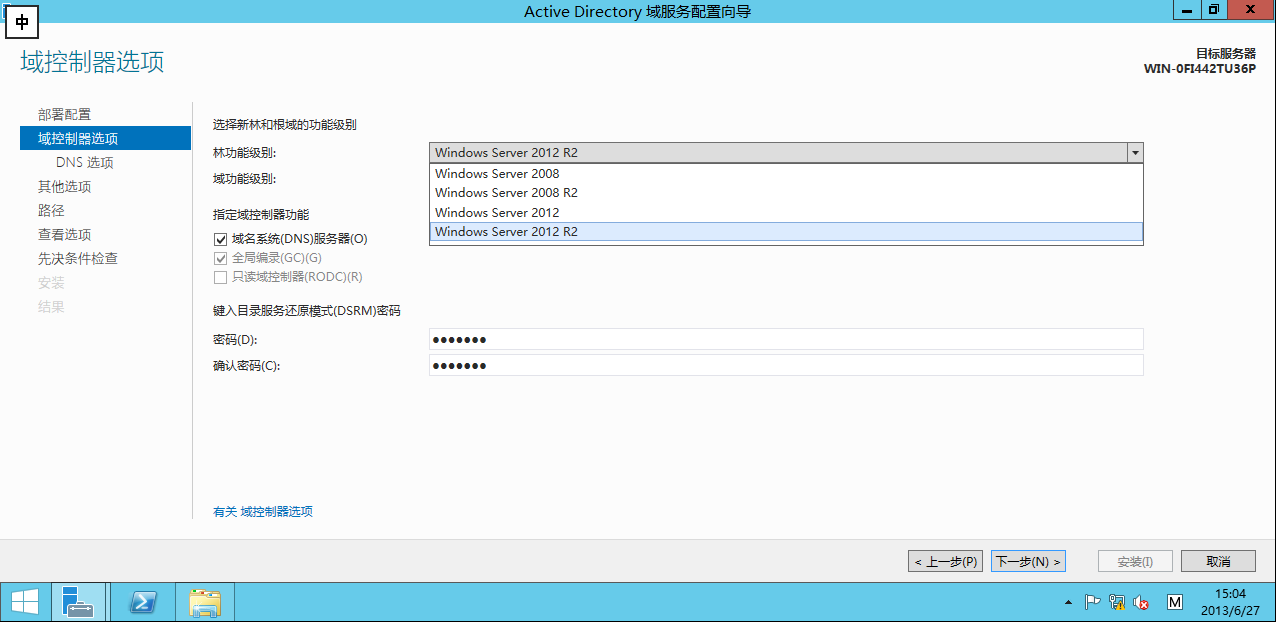The height and width of the screenshot is (622, 1276).
Task: Toggle the 只读域控制器(RODC) checkbox
Action: (220, 277)
